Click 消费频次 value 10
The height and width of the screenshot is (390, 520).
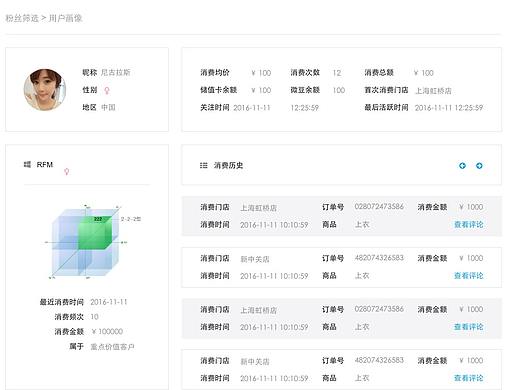pos(94,317)
